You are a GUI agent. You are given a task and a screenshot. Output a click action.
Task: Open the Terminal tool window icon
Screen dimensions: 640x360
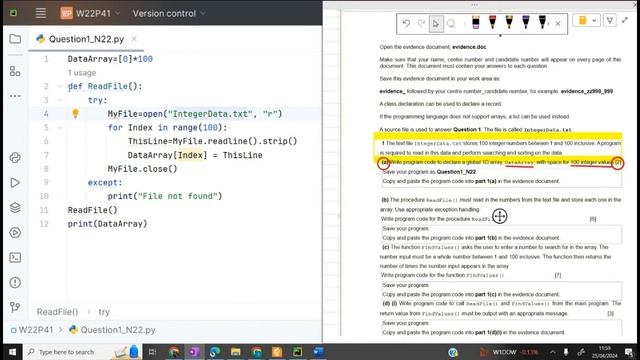tap(15, 258)
